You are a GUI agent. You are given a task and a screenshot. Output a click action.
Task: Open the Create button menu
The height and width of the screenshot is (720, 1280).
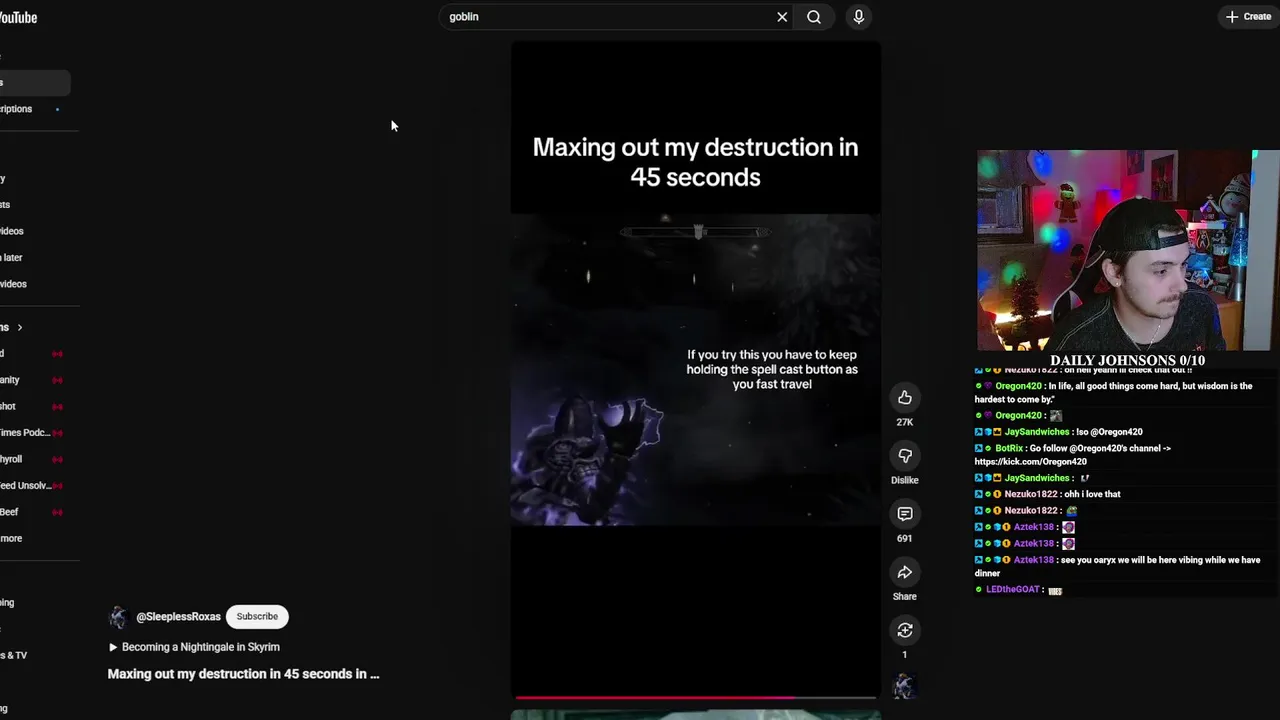(x=1248, y=16)
